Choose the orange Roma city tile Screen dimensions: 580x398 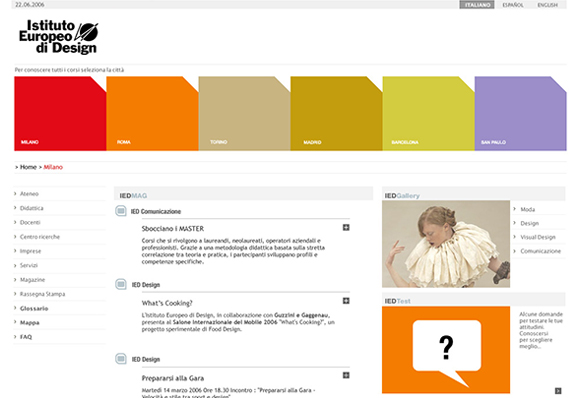[152, 114]
